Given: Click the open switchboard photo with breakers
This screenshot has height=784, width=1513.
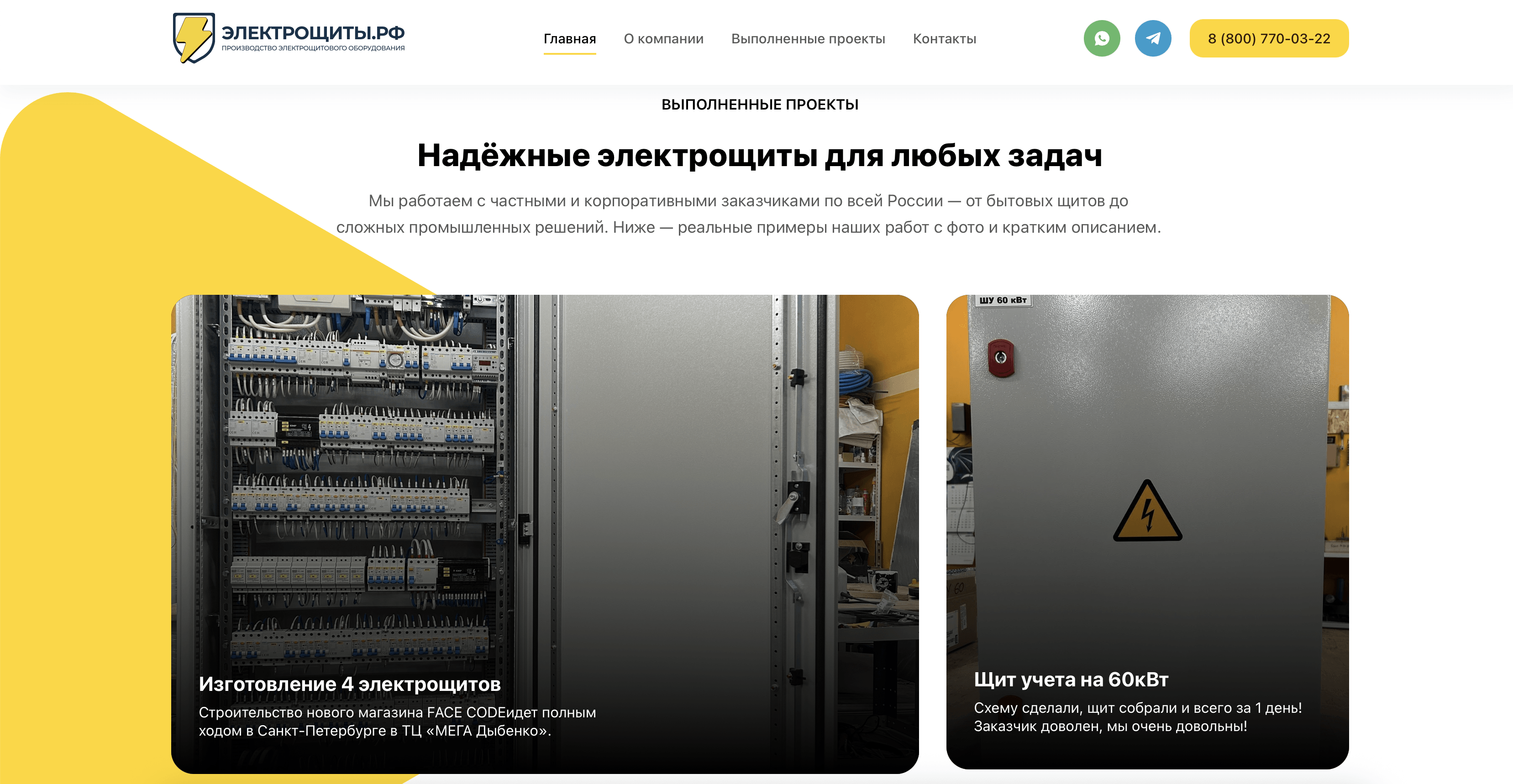Looking at the screenshot, I should click(364, 470).
